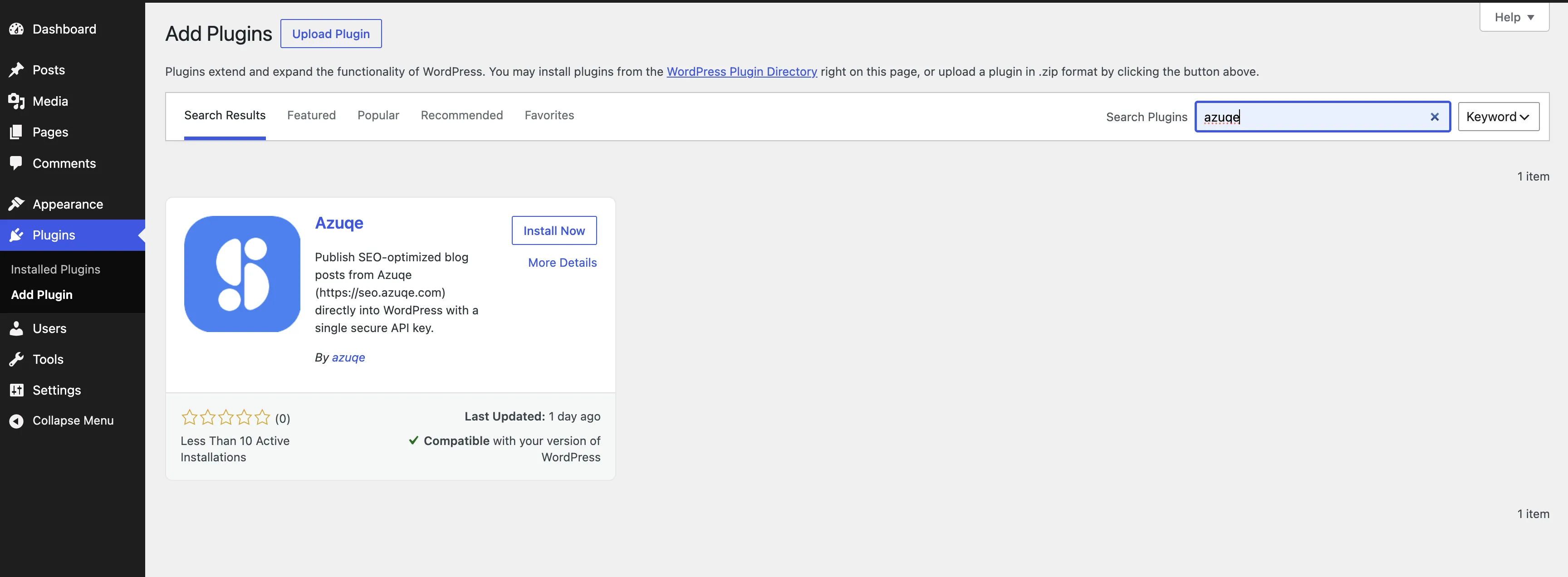Open the Dashboard menu item

click(x=73, y=29)
